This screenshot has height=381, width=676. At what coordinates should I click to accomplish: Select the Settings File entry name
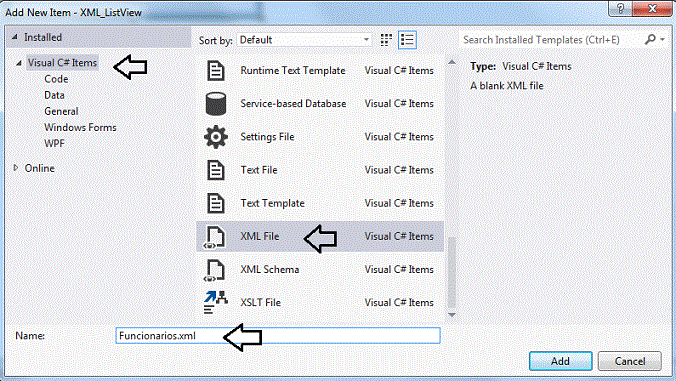click(267, 137)
